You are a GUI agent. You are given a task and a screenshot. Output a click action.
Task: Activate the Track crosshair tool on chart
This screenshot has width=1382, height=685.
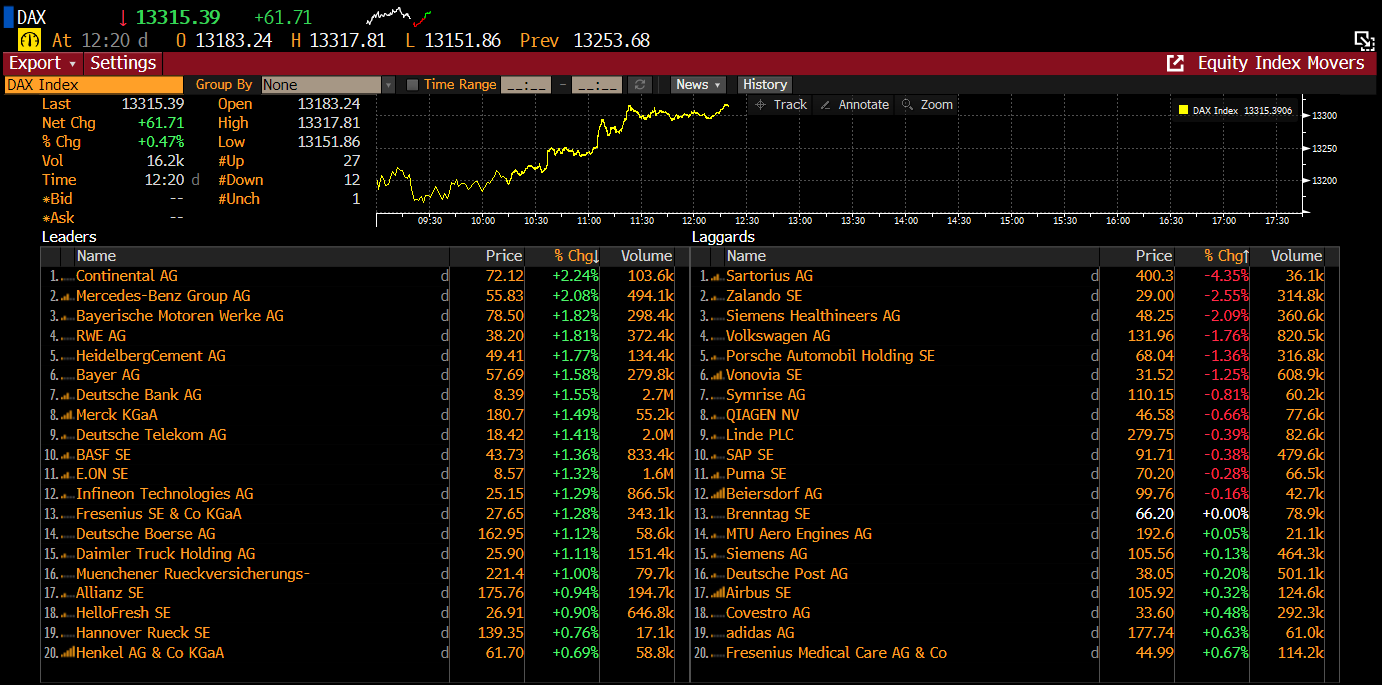pyautogui.click(x=780, y=105)
